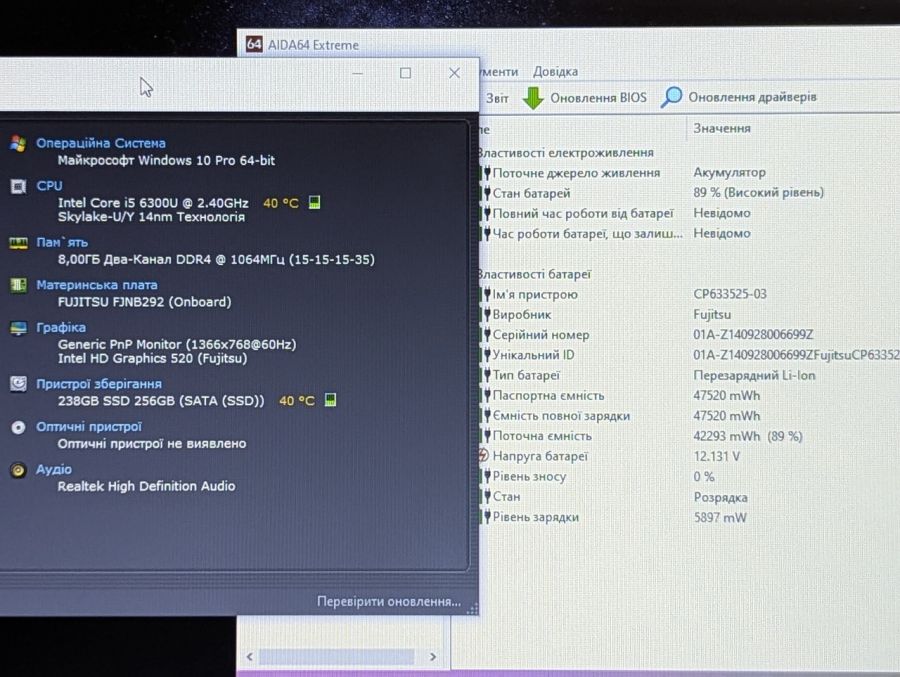Select the Стан row showing Розрядка
The width and height of the screenshot is (900, 677).
coord(689,497)
